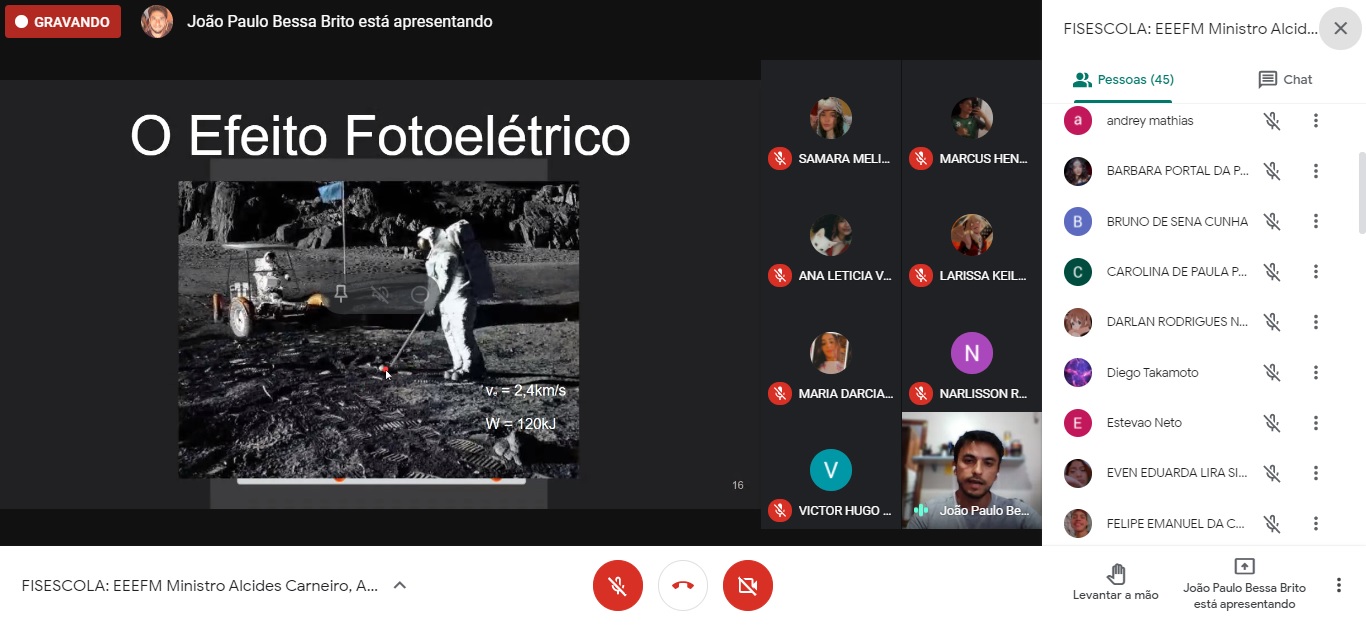Open more options for DARLAN RODRIGUES

click(x=1316, y=322)
